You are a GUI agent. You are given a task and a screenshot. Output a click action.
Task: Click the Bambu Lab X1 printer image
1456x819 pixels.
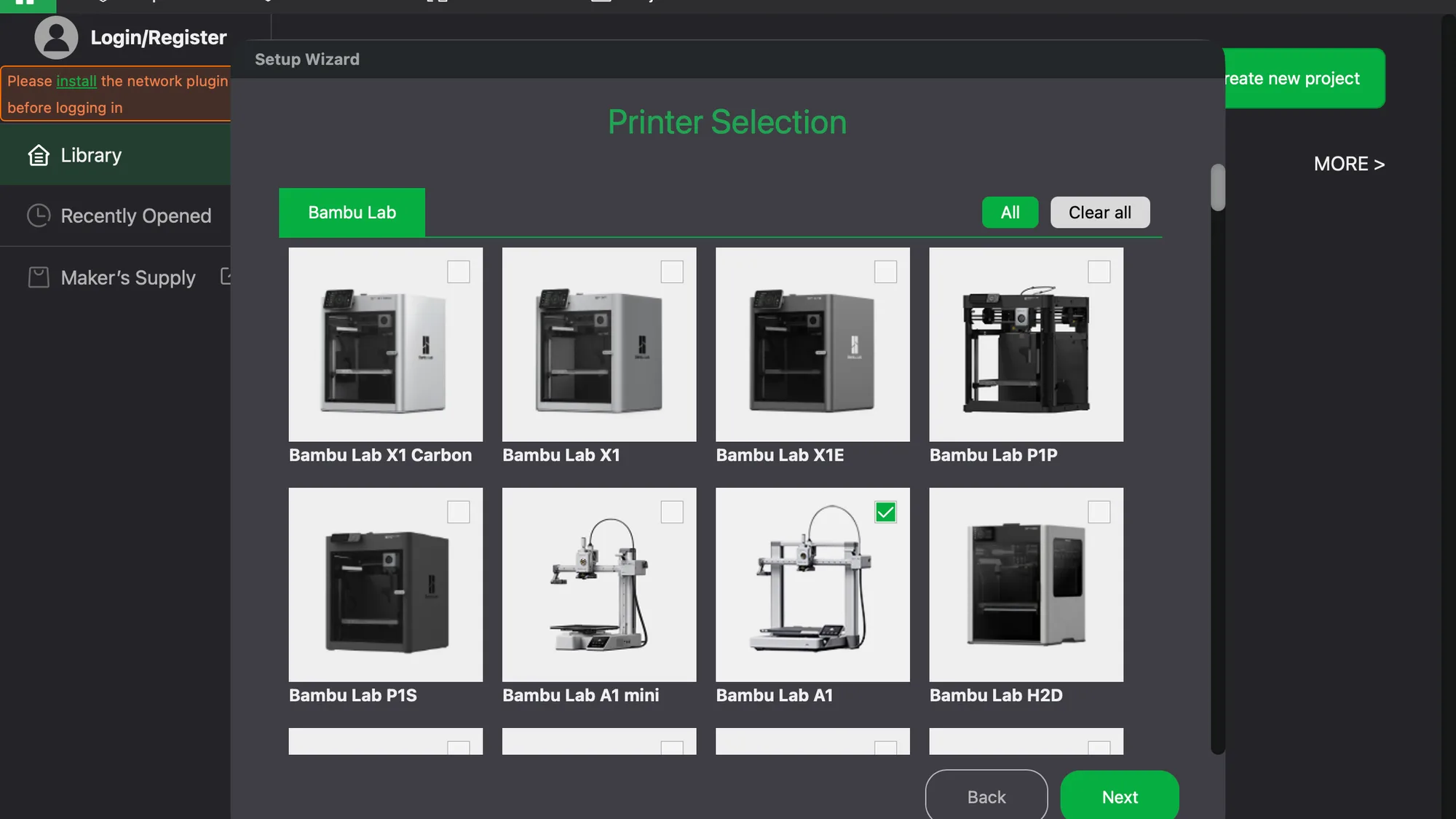tap(599, 344)
